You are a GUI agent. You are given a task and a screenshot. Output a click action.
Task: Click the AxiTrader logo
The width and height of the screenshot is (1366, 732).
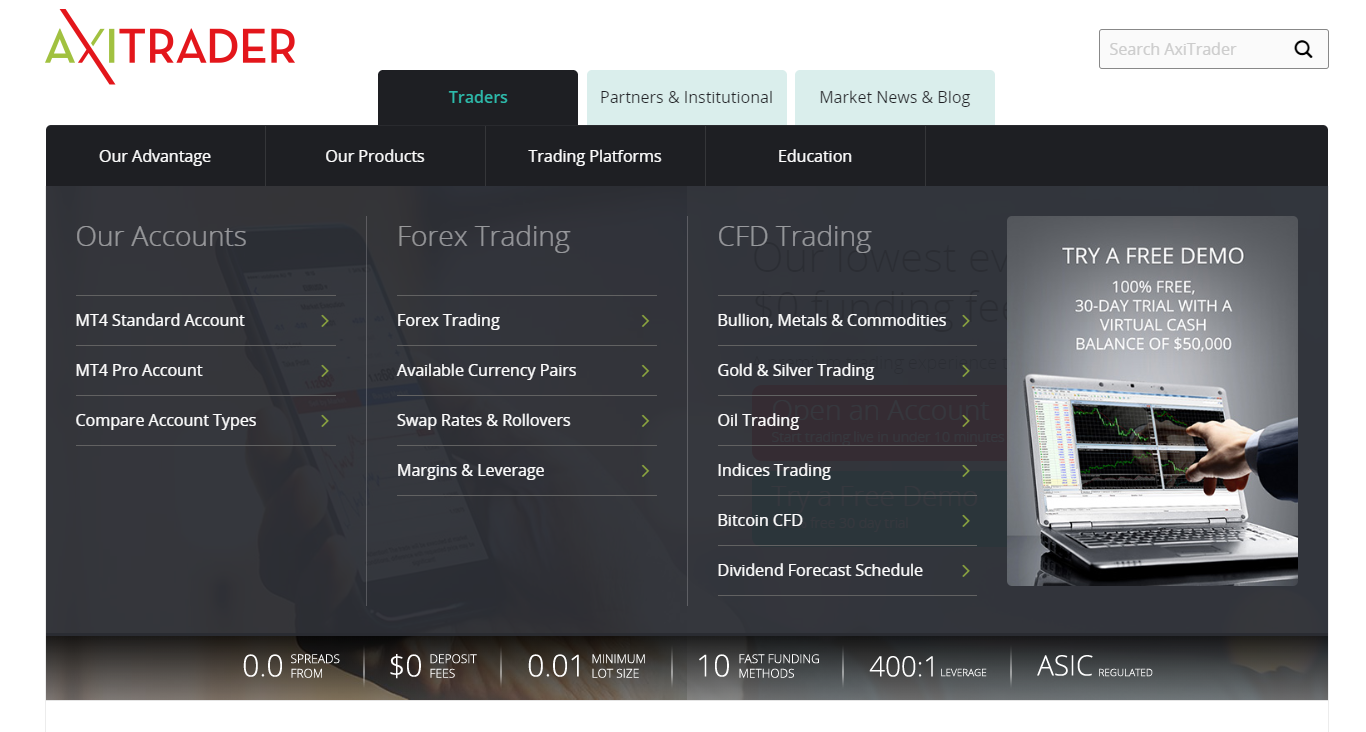click(x=170, y=47)
